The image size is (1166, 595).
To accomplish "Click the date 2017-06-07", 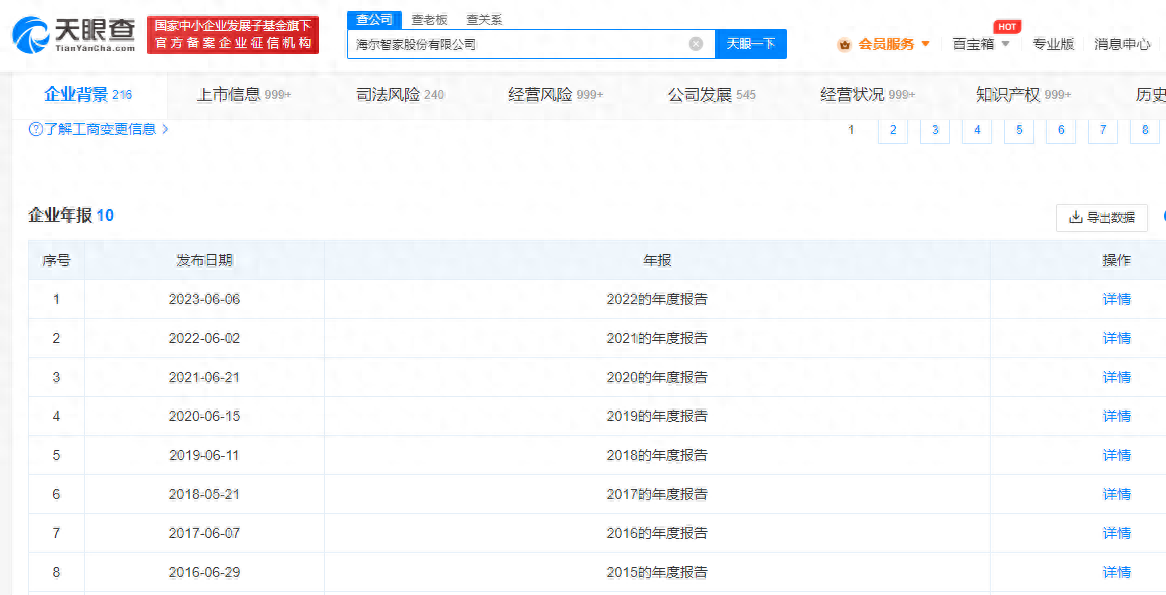I will coord(204,533).
